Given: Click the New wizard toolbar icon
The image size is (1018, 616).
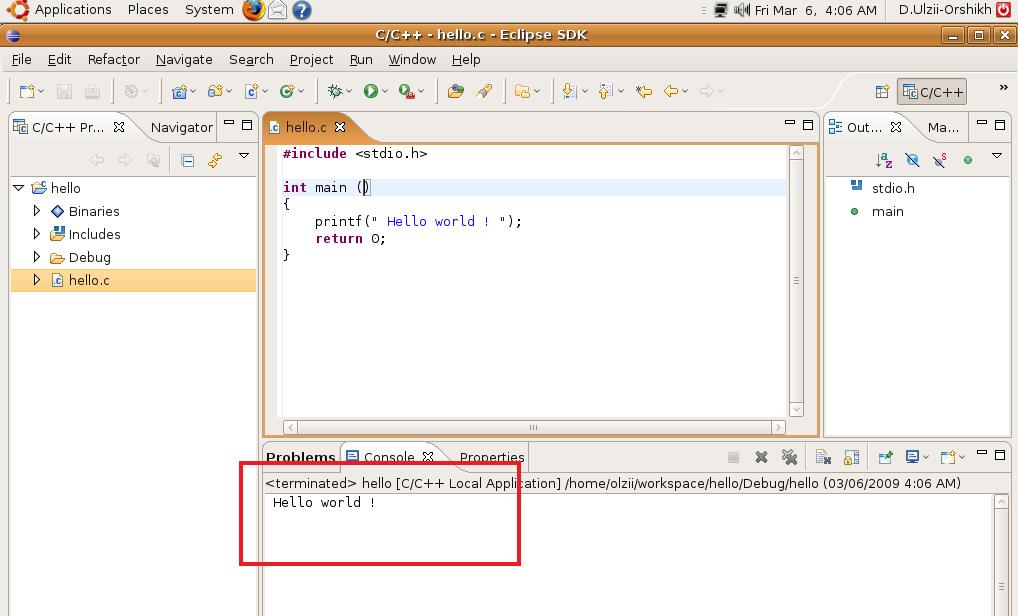Looking at the screenshot, I should tap(26, 92).
